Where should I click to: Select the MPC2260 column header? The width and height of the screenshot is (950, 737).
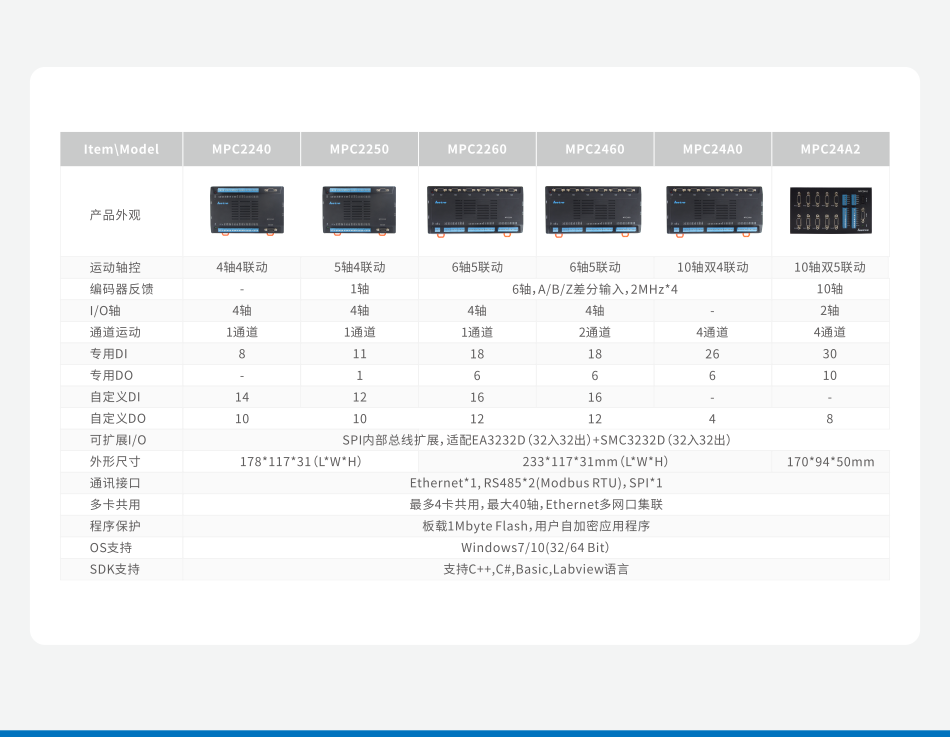tap(477, 149)
